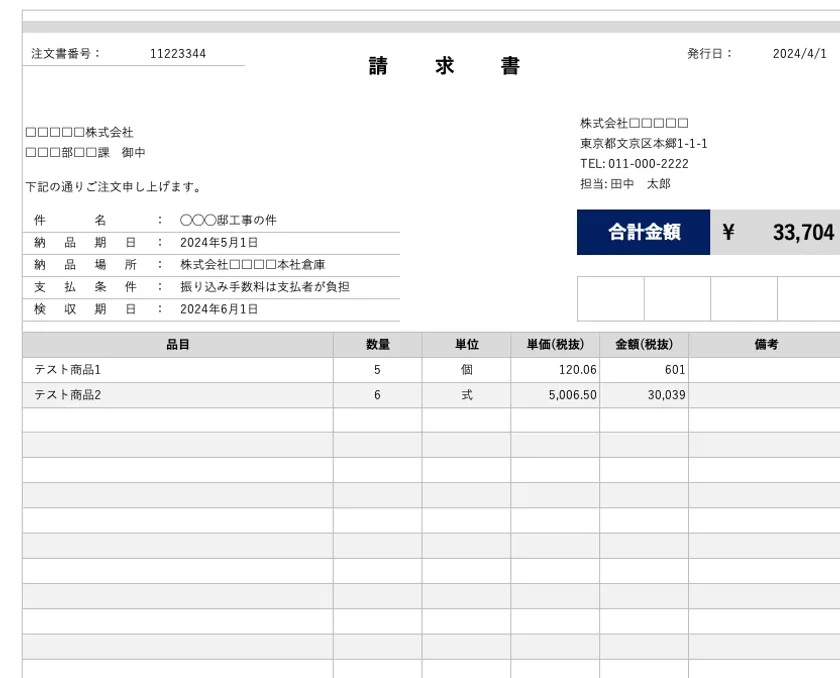Click the 単位 column header
The width and height of the screenshot is (840, 678).
point(467,344)
